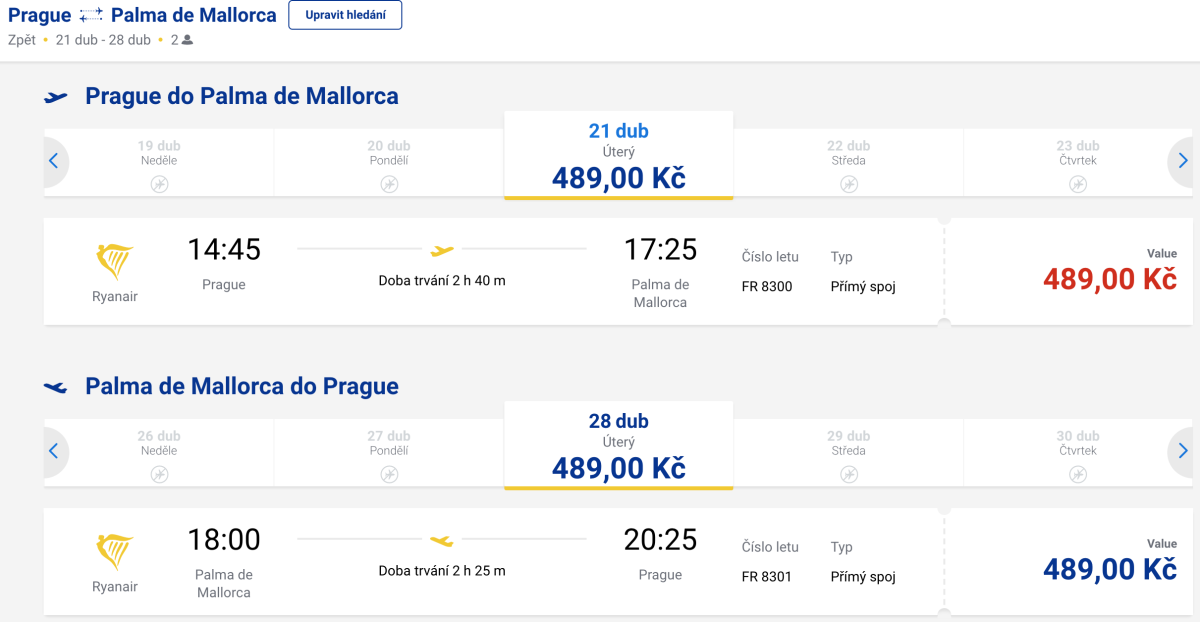Select the 22 dub Středa date tab
The width and height of the screenshot is (1200, 622).
[x=848, y=160]
